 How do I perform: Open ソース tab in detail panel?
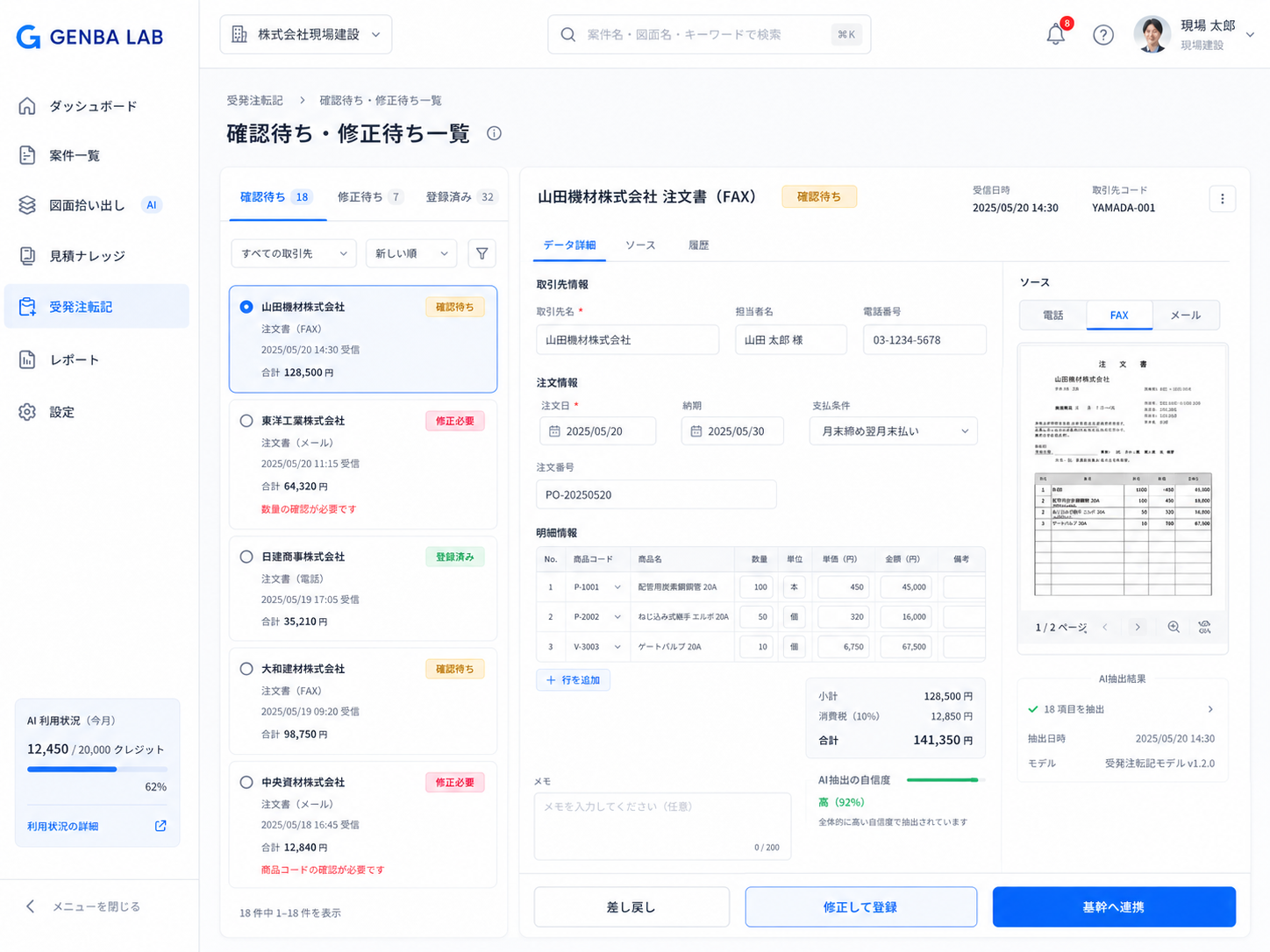coord(640,245)
